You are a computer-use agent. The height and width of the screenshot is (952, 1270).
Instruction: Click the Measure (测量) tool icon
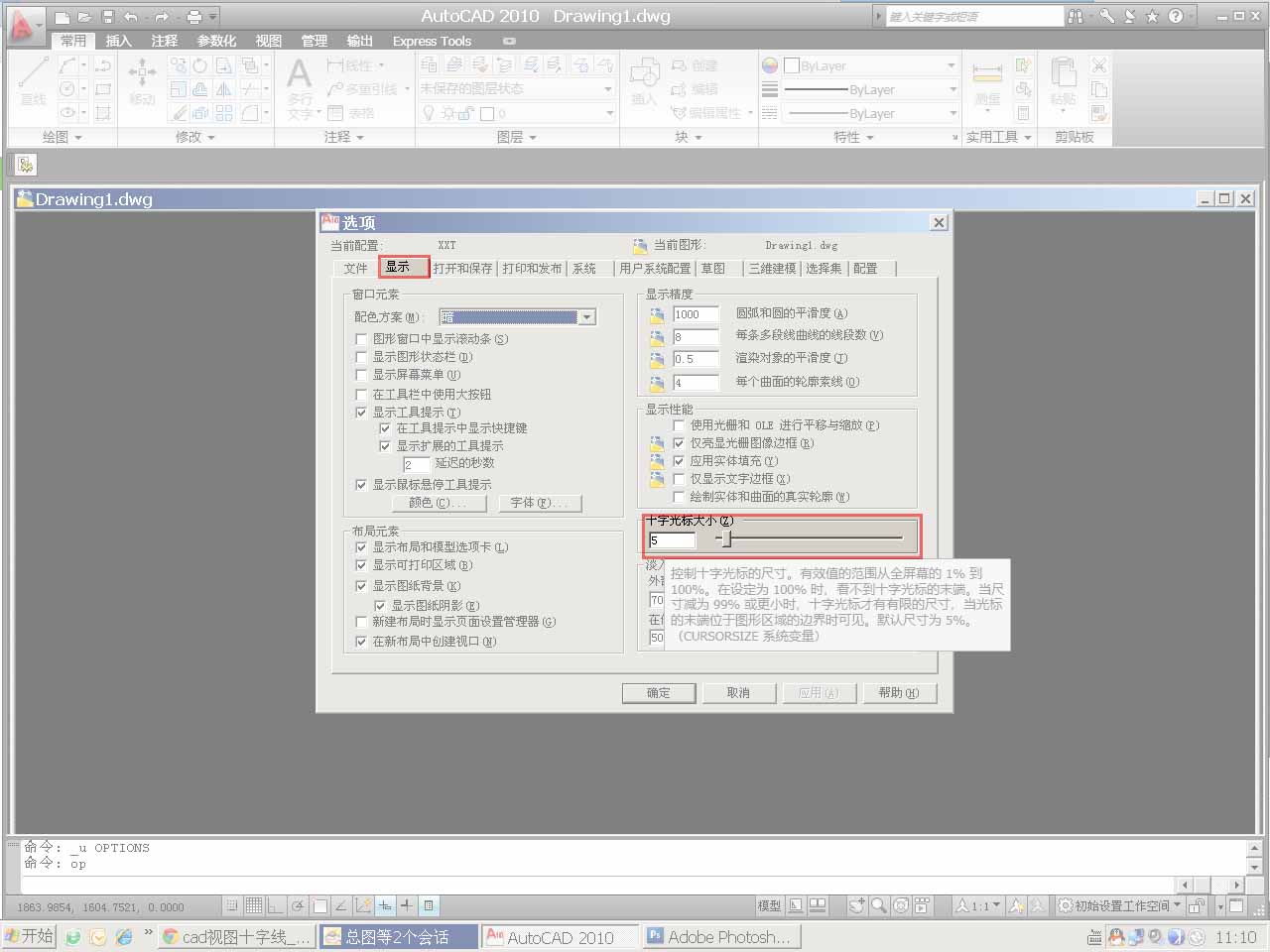click(x=987, y=81)
